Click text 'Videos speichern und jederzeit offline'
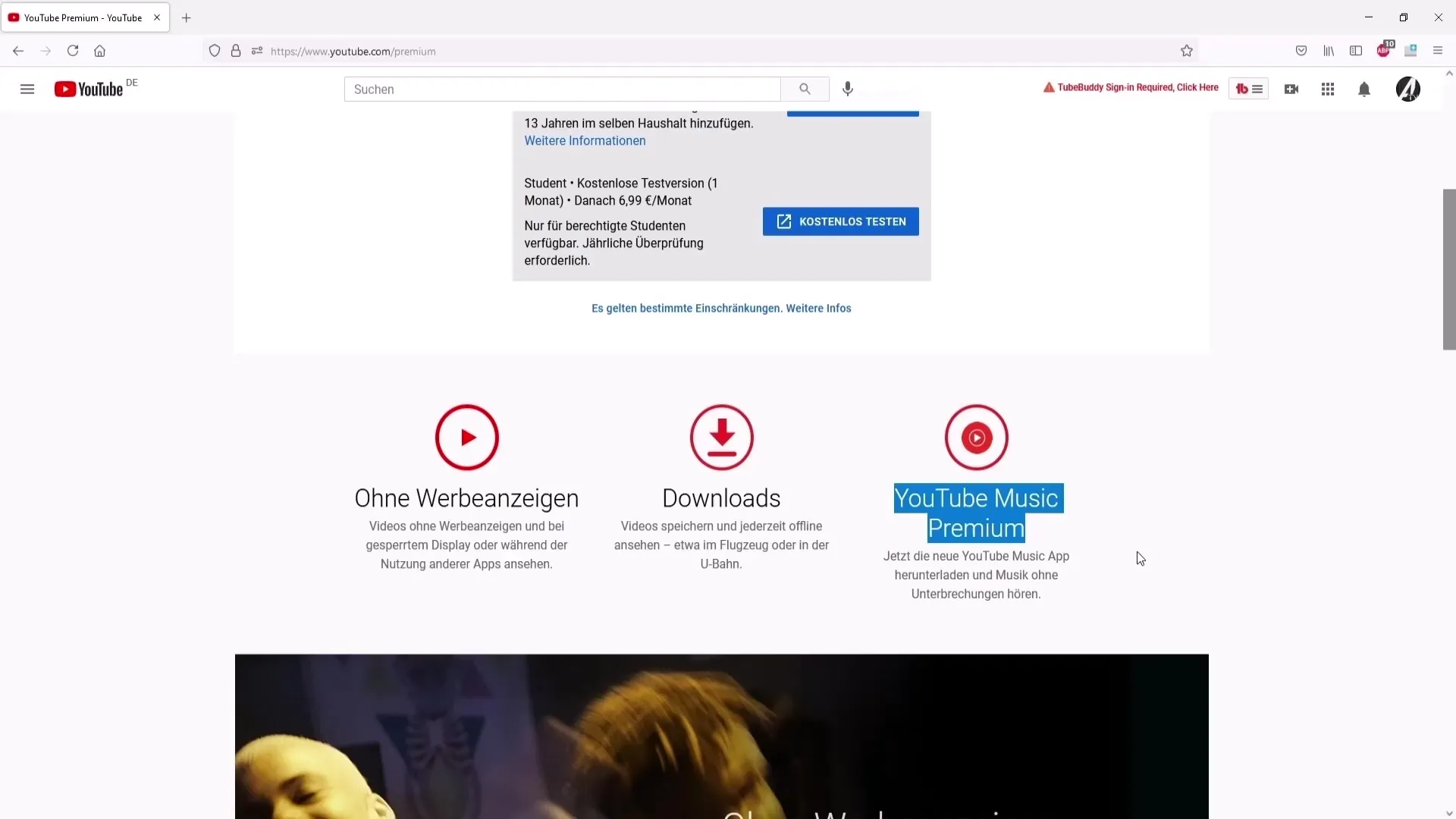The height and width of the screenshot is (819, 1456). click(x=721, y=526)
